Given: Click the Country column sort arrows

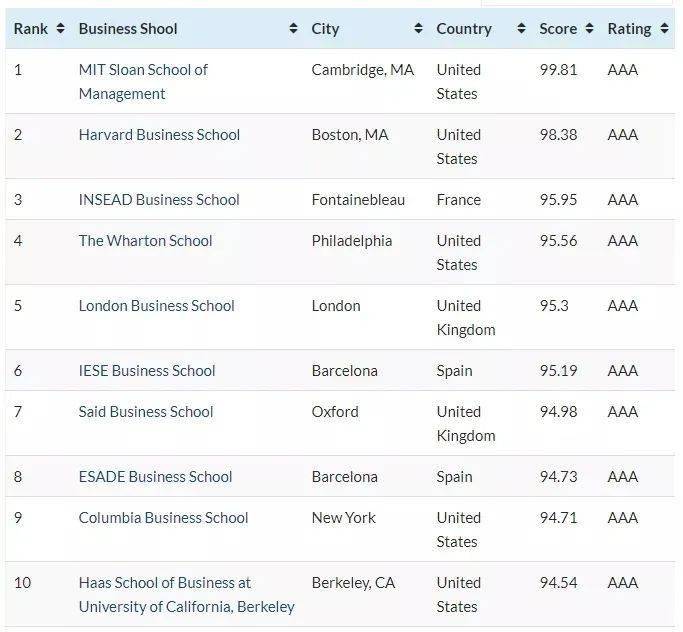Looking at the screenshot, I should (521, 29).
